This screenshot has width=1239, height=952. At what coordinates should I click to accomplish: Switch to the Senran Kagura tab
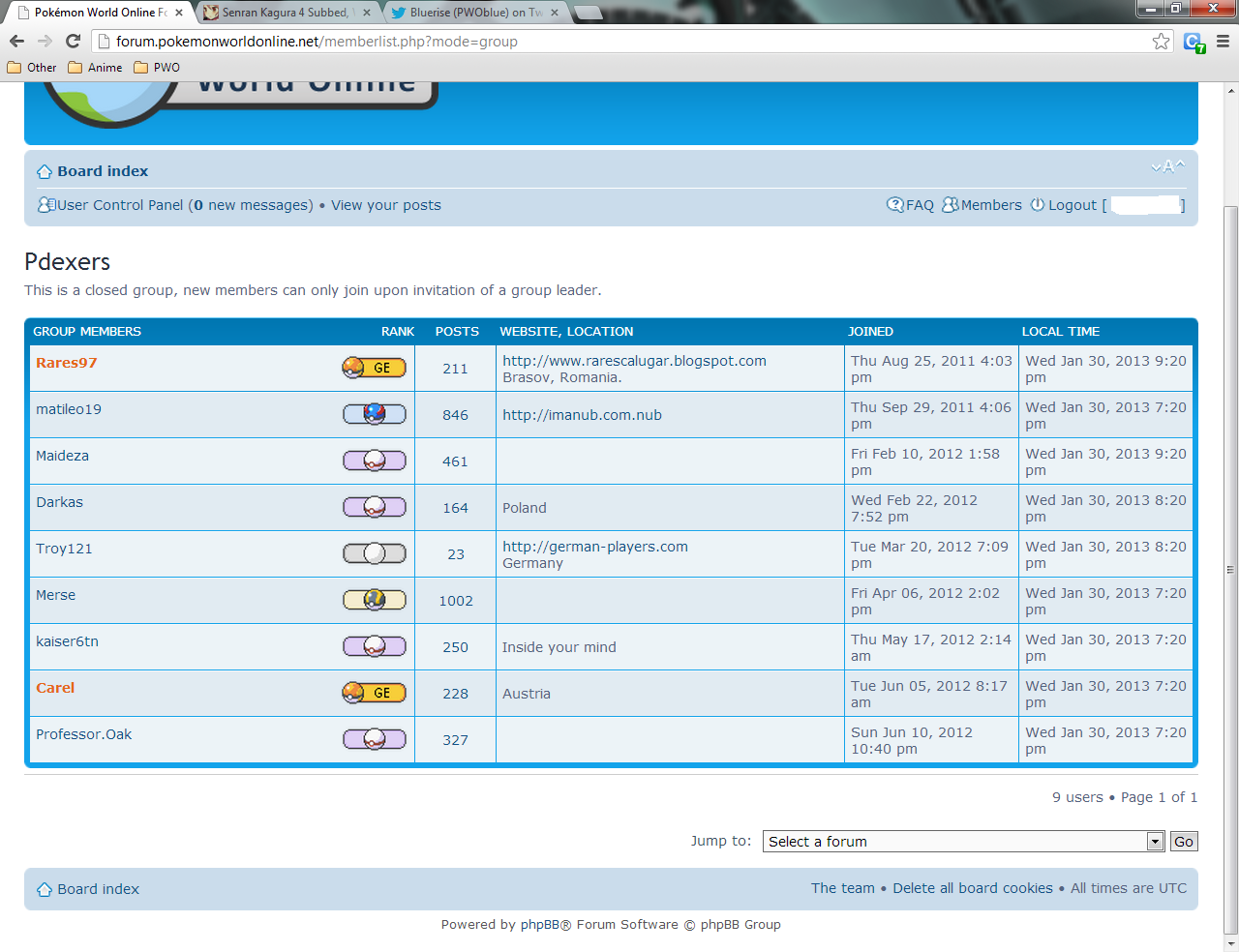(287, 13)
